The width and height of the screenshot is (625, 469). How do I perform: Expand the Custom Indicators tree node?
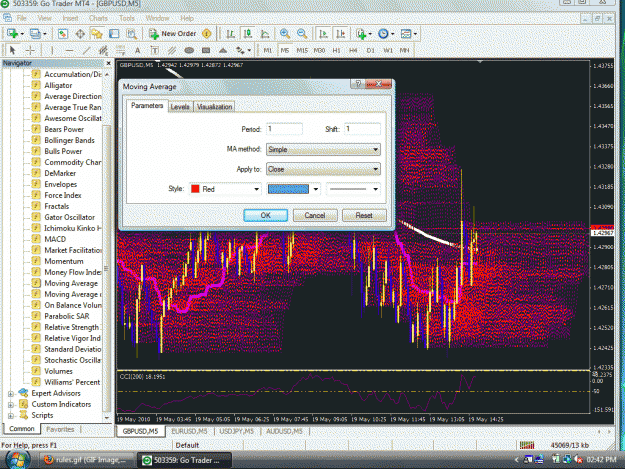pos(10,404)
